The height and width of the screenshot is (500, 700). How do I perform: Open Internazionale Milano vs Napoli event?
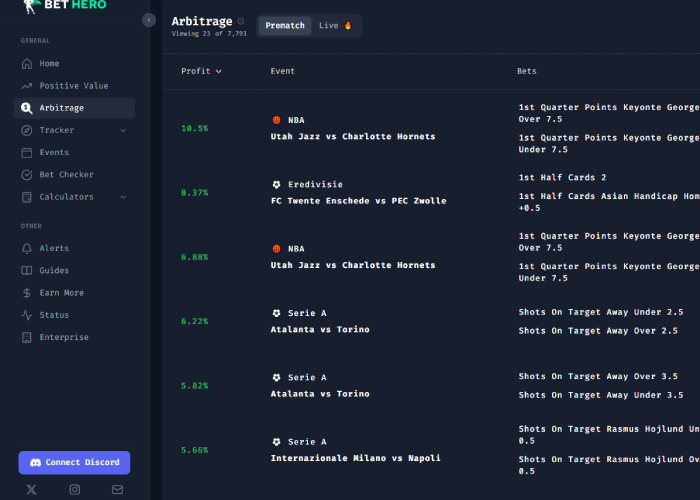[x=355, y=458]
